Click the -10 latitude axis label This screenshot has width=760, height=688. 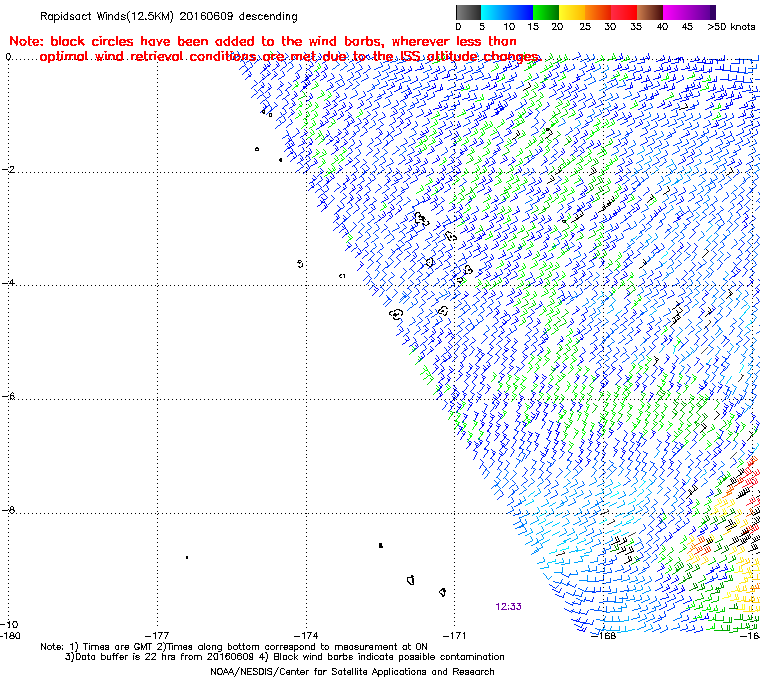pos(9,624)
